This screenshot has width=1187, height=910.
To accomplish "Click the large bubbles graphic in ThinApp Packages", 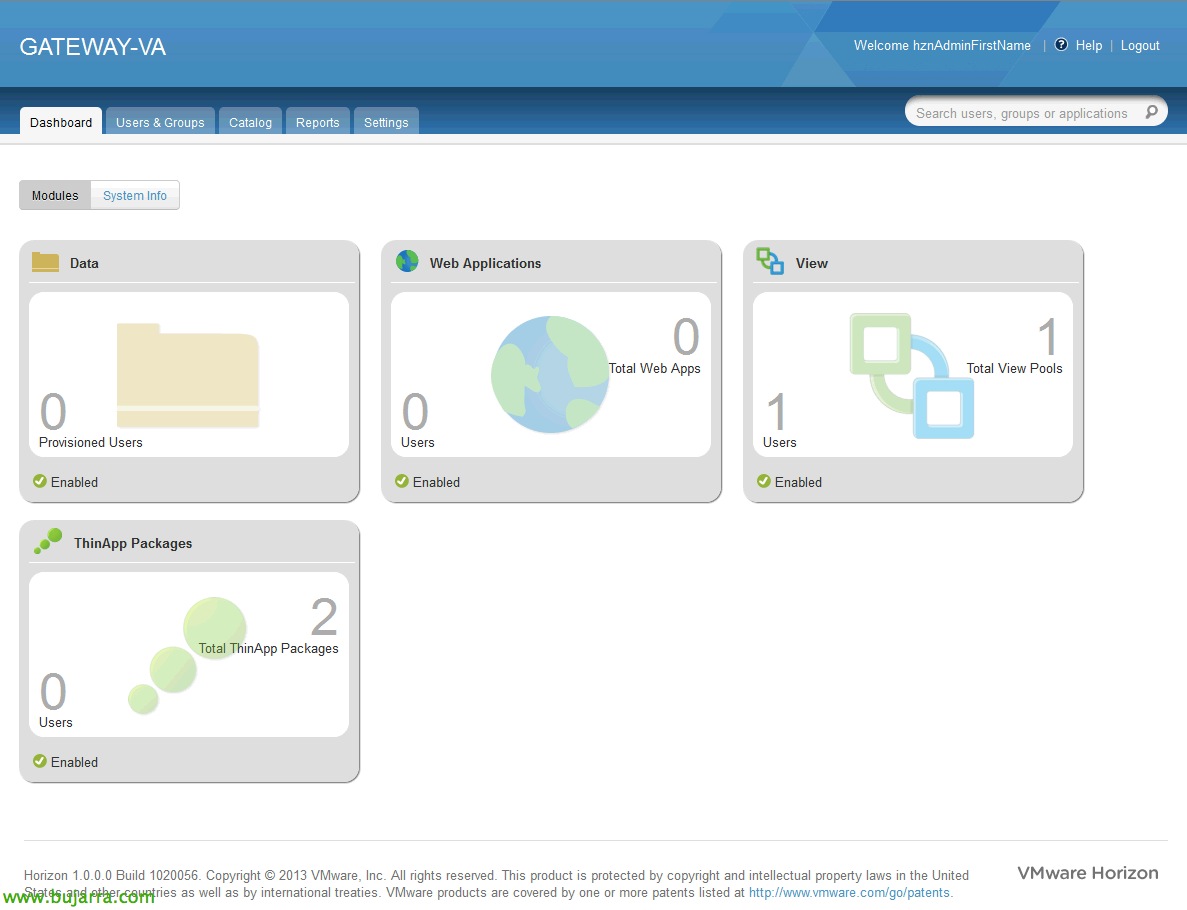I will pos(187,656).
